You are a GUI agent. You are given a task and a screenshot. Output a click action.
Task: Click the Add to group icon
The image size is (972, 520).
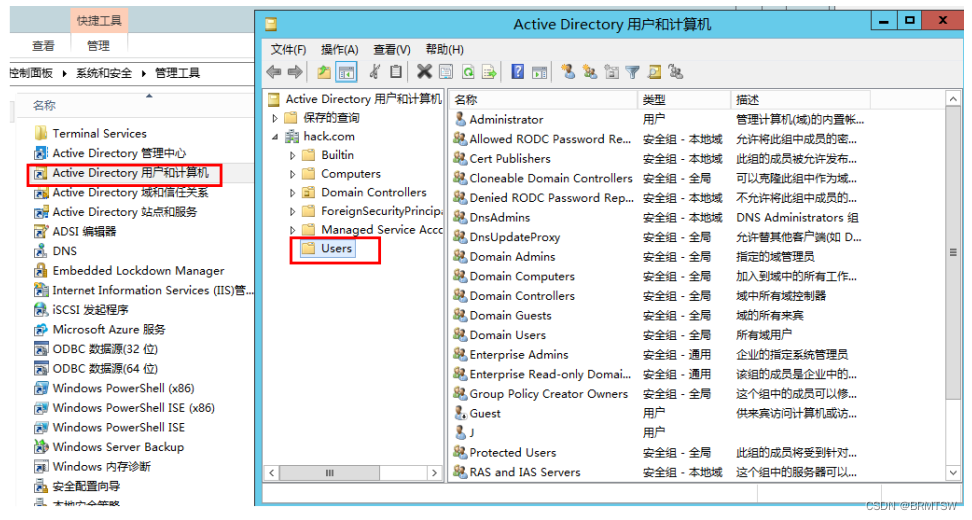click(x=676, y=72)
